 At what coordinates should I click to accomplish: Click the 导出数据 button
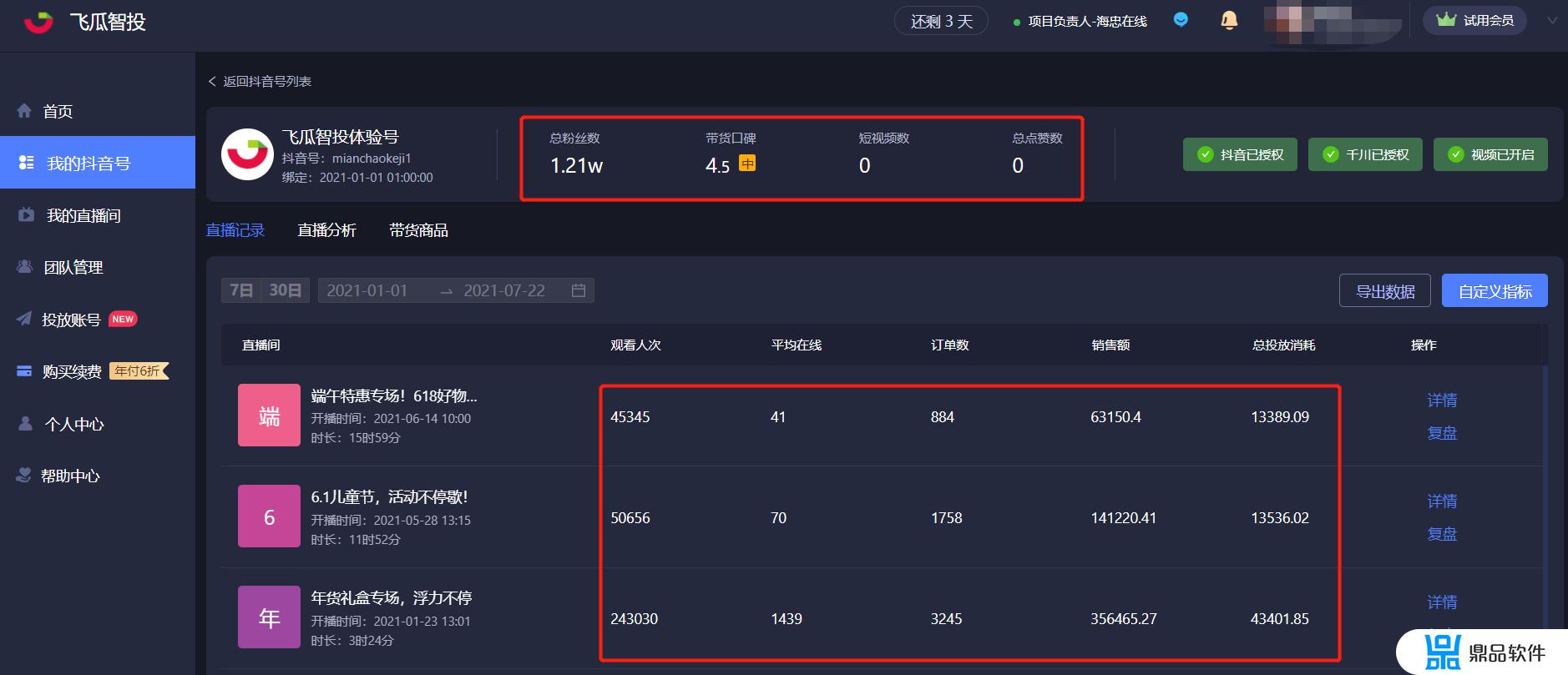[x=1385, y=290]
